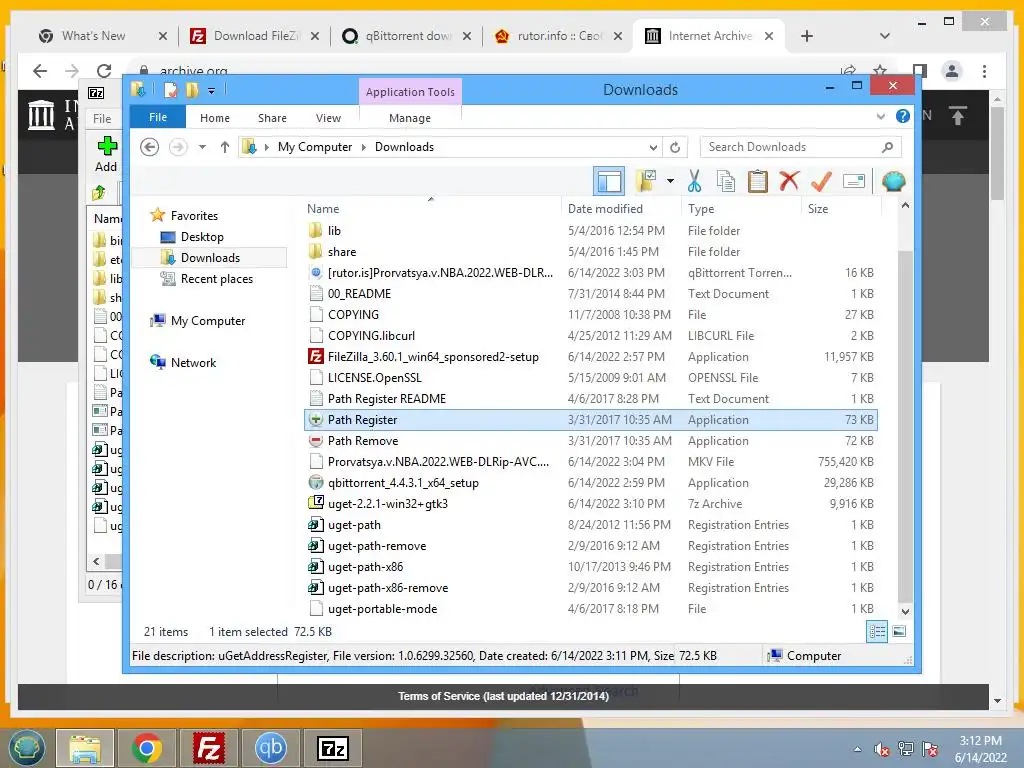Select the Provatsya MKV file

coord(591,462)
